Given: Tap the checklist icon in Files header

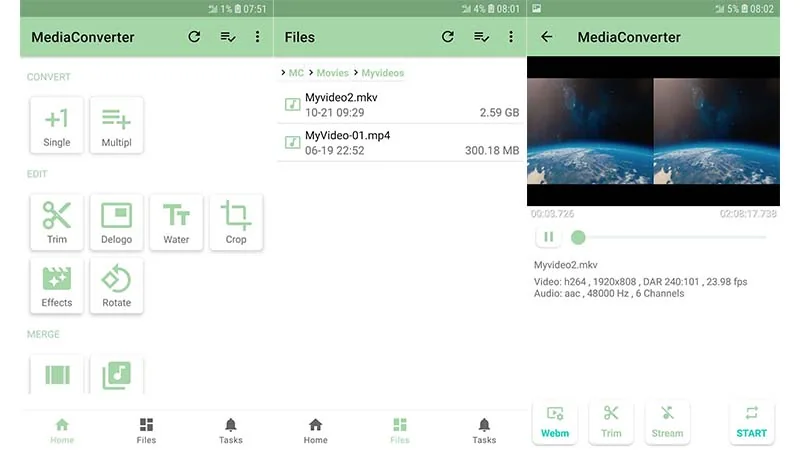Looking at the screenshot, I should click(481, 37).
